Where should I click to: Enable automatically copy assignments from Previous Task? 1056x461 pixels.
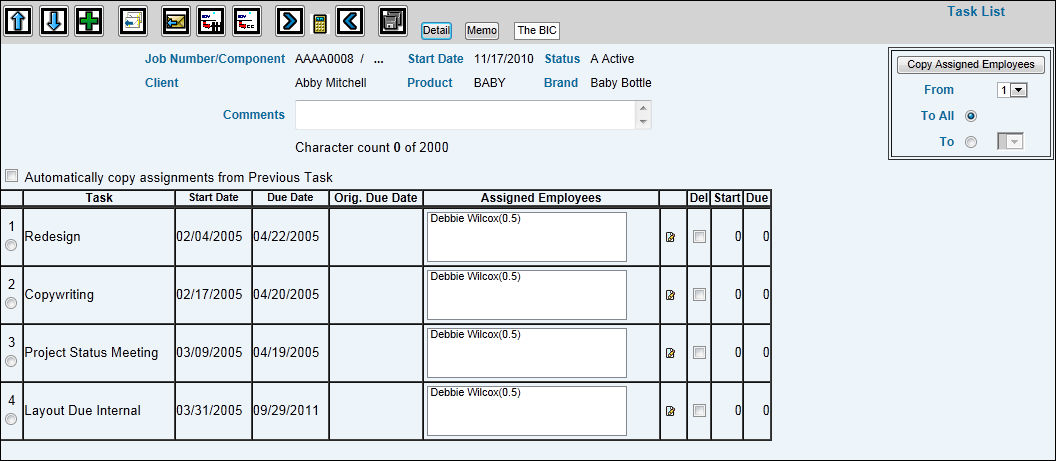11,176
